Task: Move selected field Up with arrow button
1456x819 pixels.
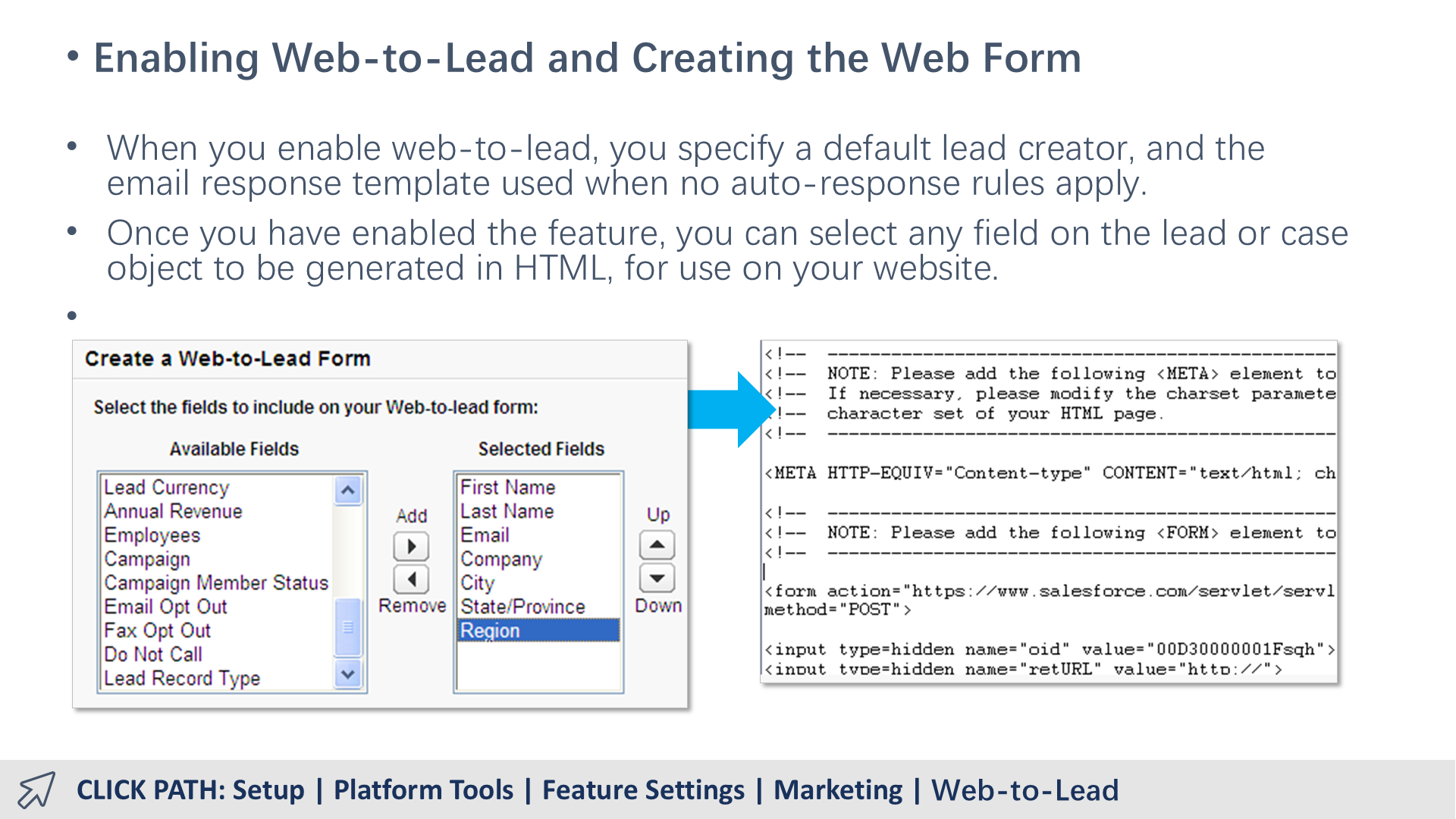Action: coord(657,544)
